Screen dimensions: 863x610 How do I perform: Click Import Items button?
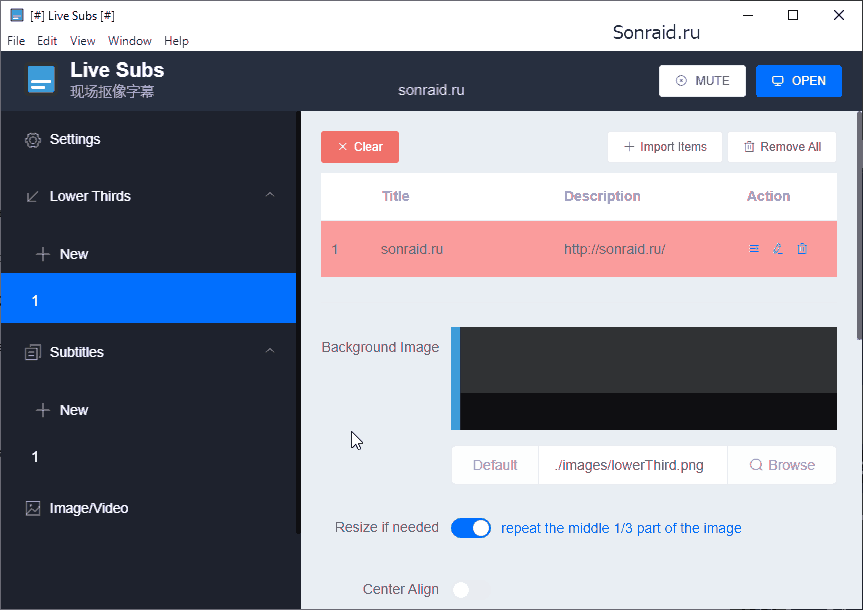click(x=665, y=147)
